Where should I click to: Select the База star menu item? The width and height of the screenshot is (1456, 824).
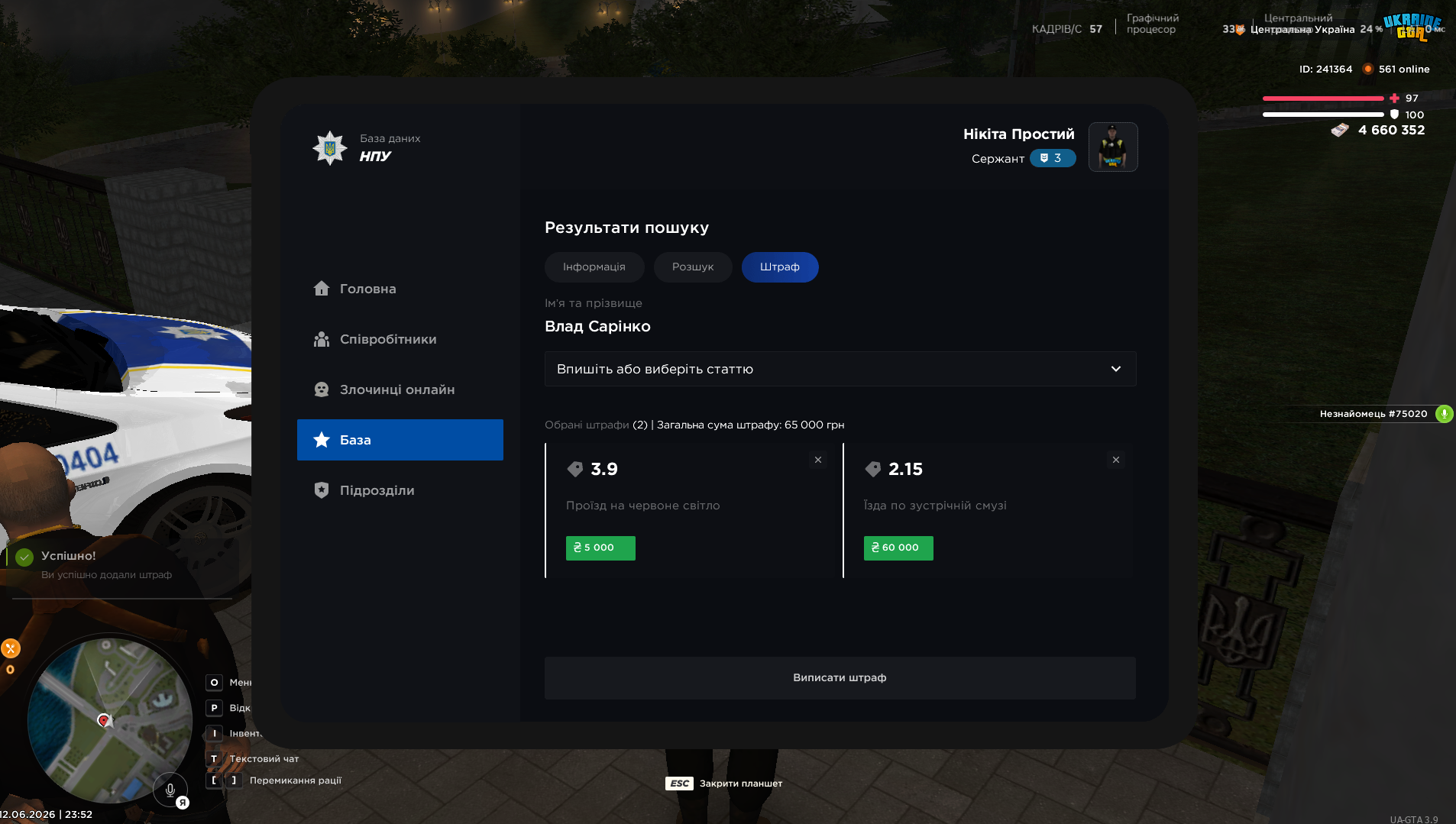pos(400,440)
